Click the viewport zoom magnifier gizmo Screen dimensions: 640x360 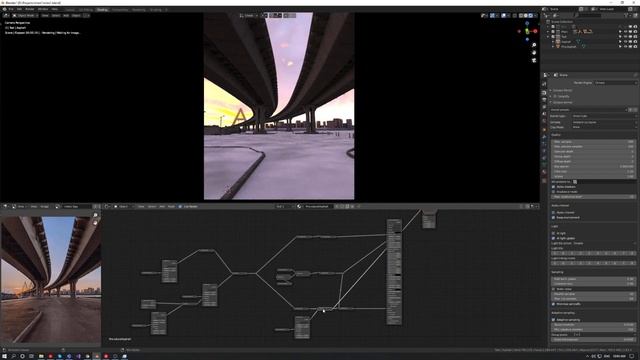(534, 45)
